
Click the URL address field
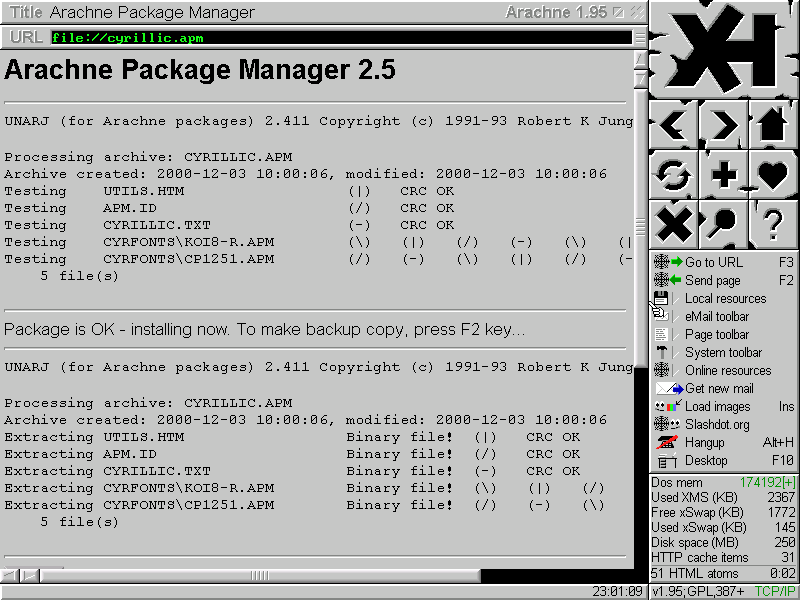coord(341,38)
